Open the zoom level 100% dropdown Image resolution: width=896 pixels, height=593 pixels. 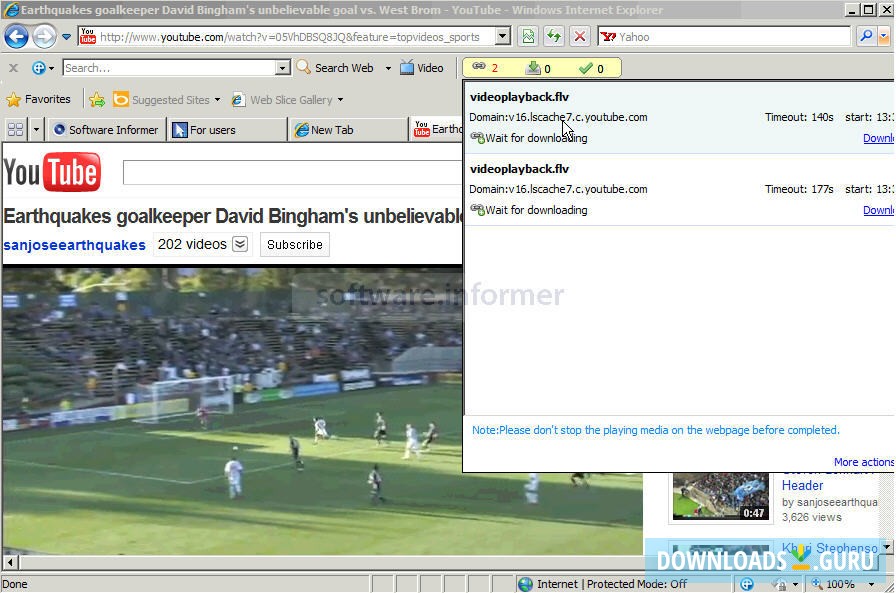871,584
